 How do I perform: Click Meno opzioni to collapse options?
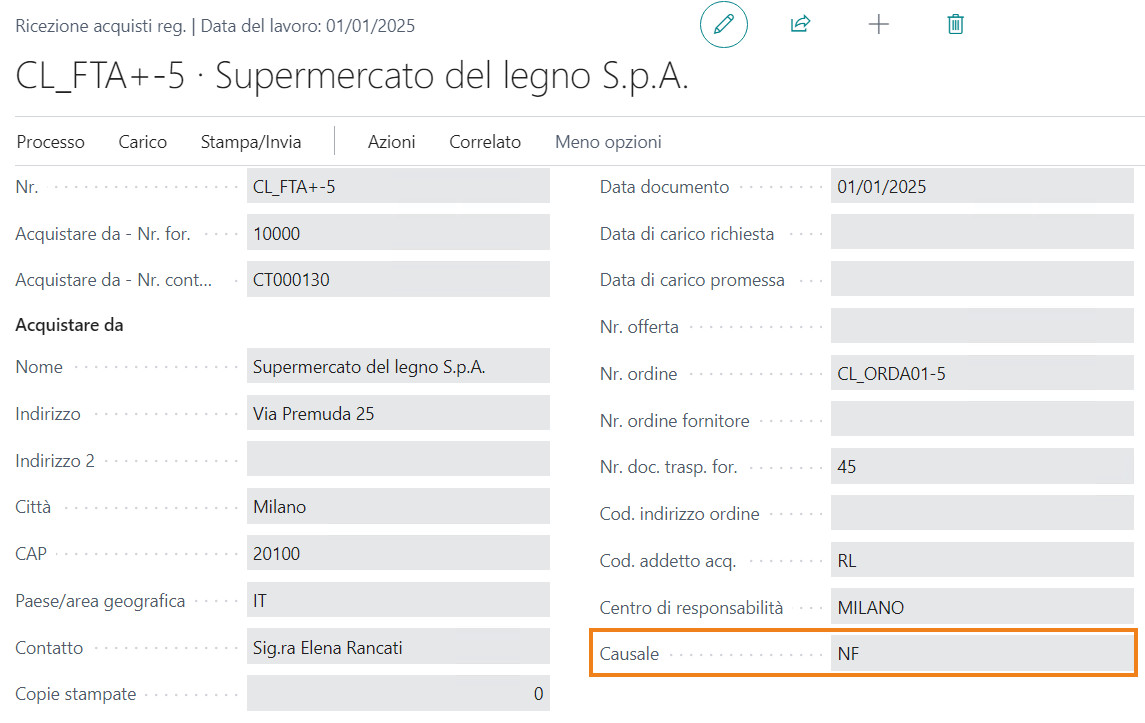click(608, 142)
